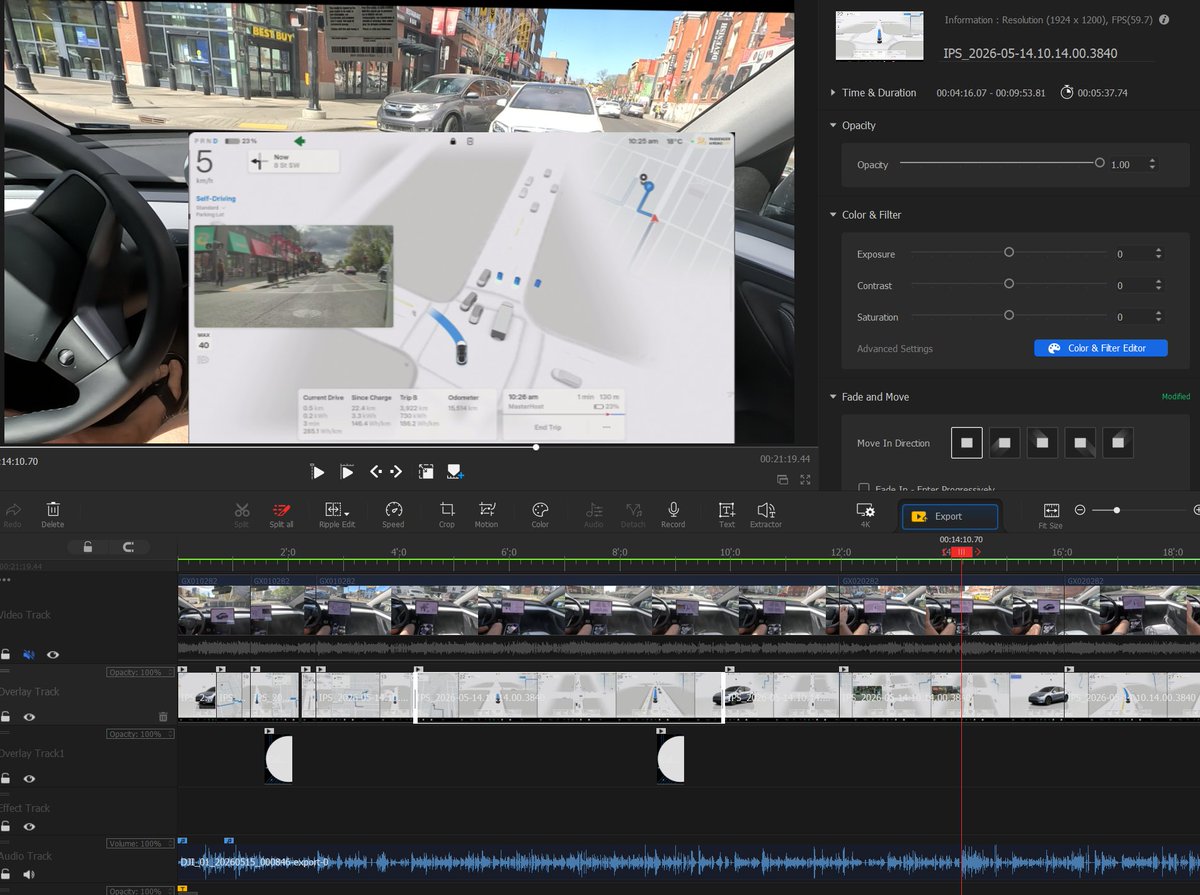Click the red playhead marker at 00:14:10.70
This screenshot has width=1200, height=895.
click(x=961, y=552)
